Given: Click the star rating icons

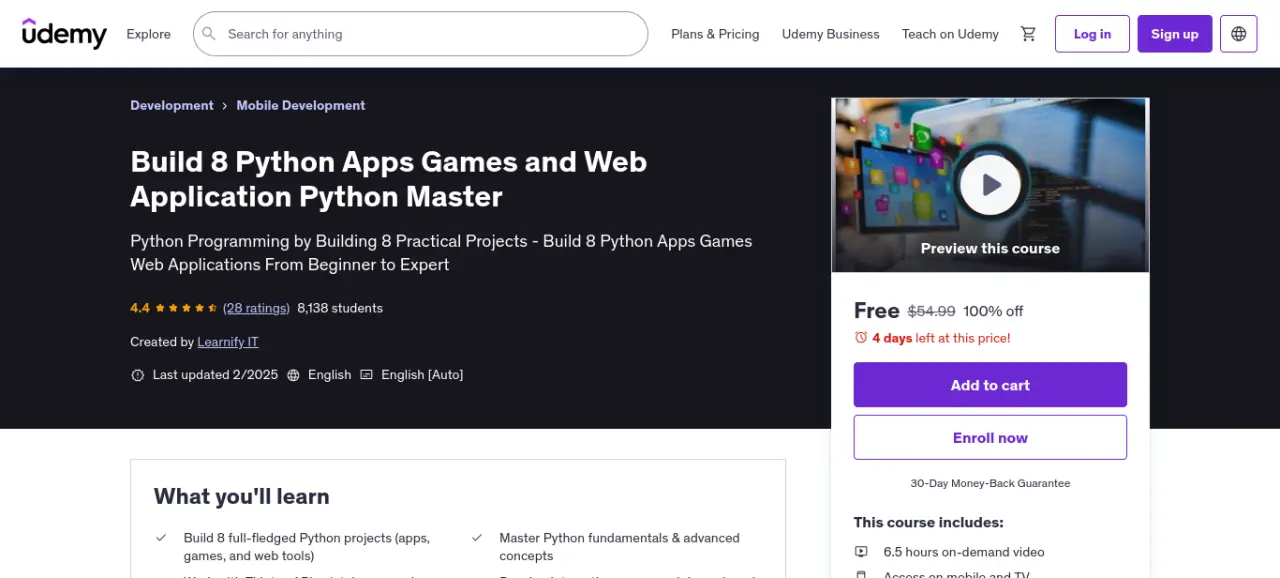Looking at the screenshot, I should (x=185, y=308).
